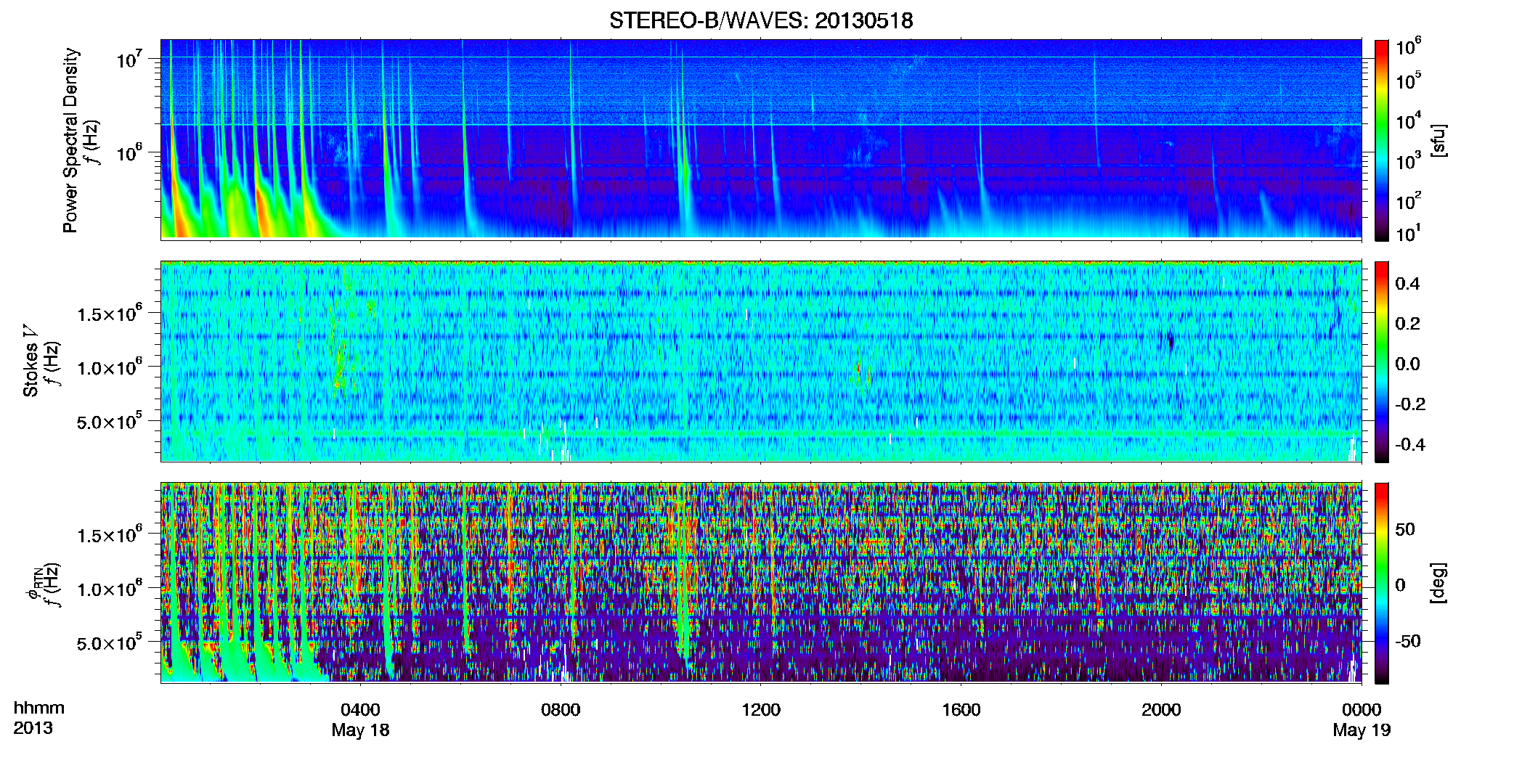Screen dimensions: 1522x784
Task: Click the 5.0×10^5 tick on phi RTN panel
Action: (110, 642)
